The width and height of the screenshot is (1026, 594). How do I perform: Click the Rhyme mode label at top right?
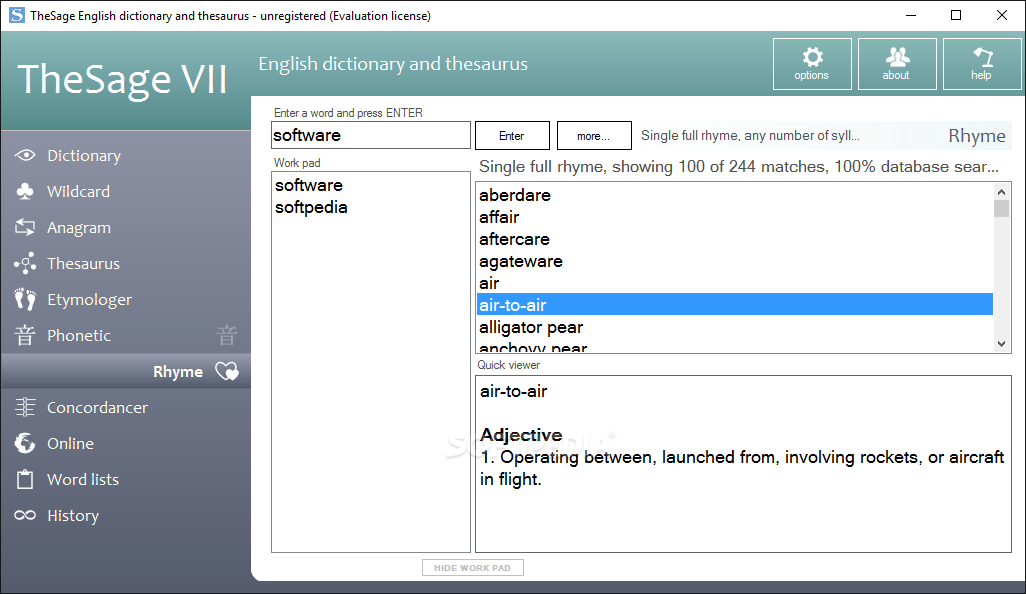coord(977,135)
